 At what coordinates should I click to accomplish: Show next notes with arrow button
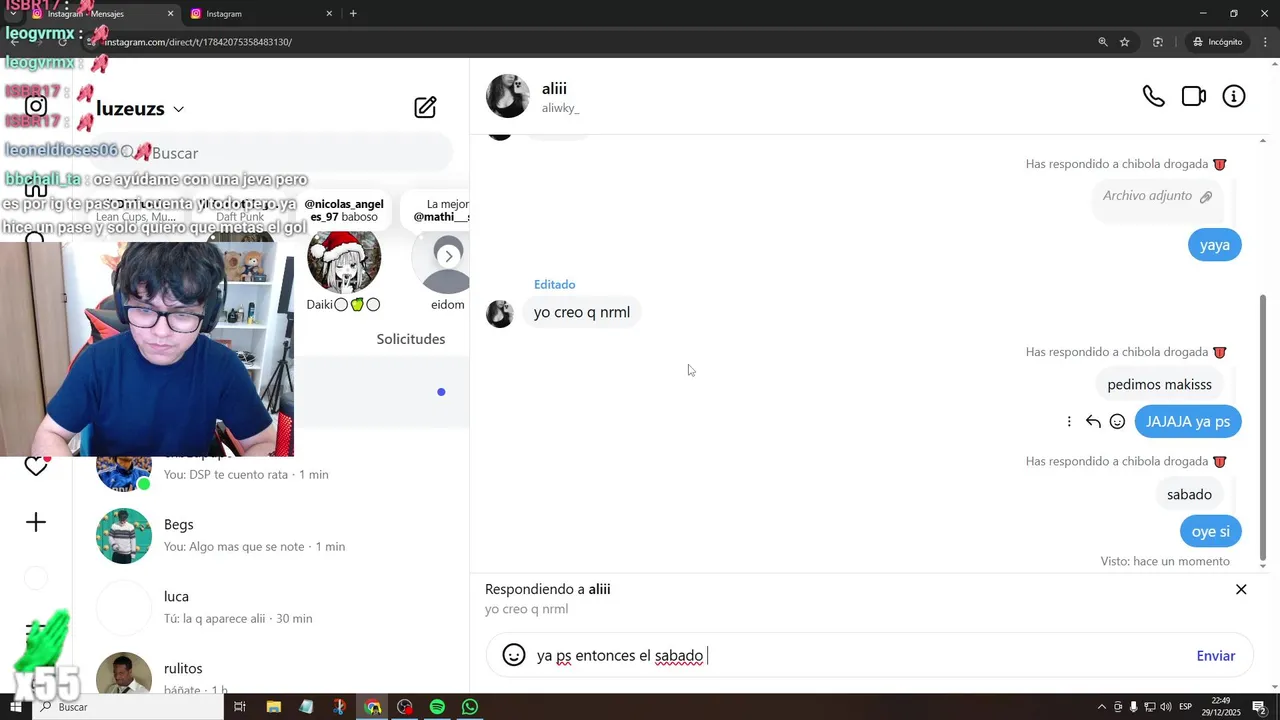click(448, 256)
